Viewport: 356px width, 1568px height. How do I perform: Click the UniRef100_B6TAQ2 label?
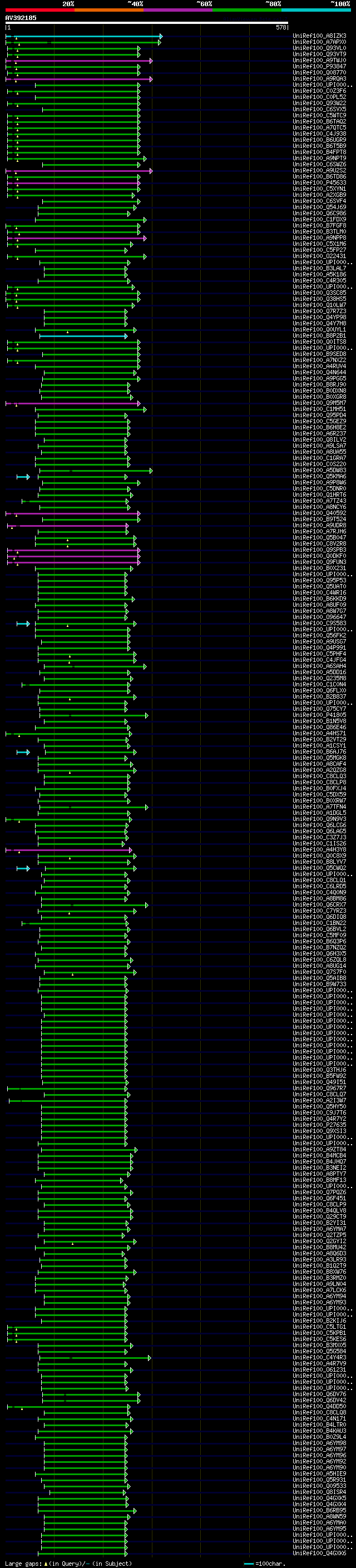(x=319, y=121)
